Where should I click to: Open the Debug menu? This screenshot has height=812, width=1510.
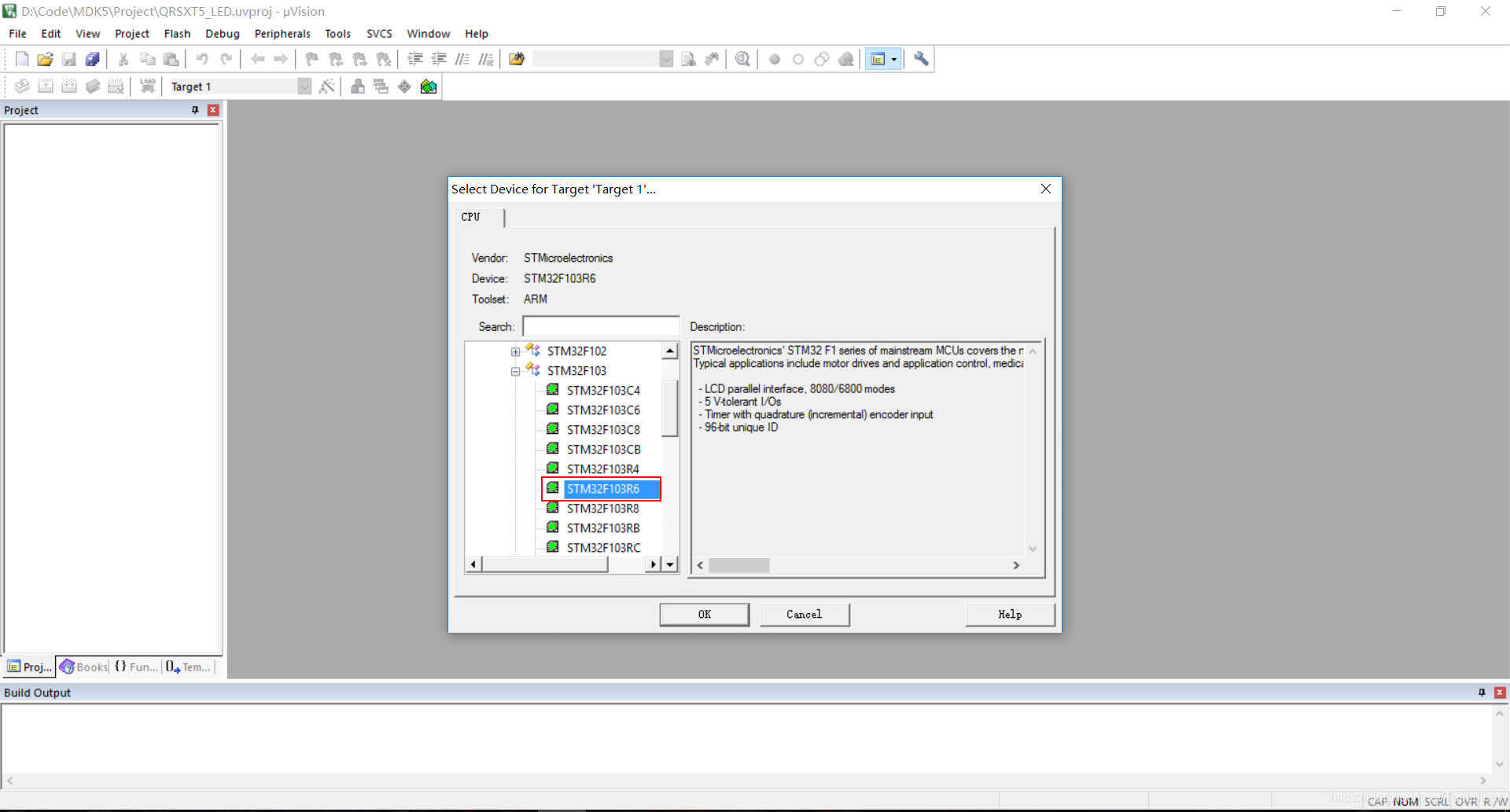pyautogui.click(x=223, y=34)
